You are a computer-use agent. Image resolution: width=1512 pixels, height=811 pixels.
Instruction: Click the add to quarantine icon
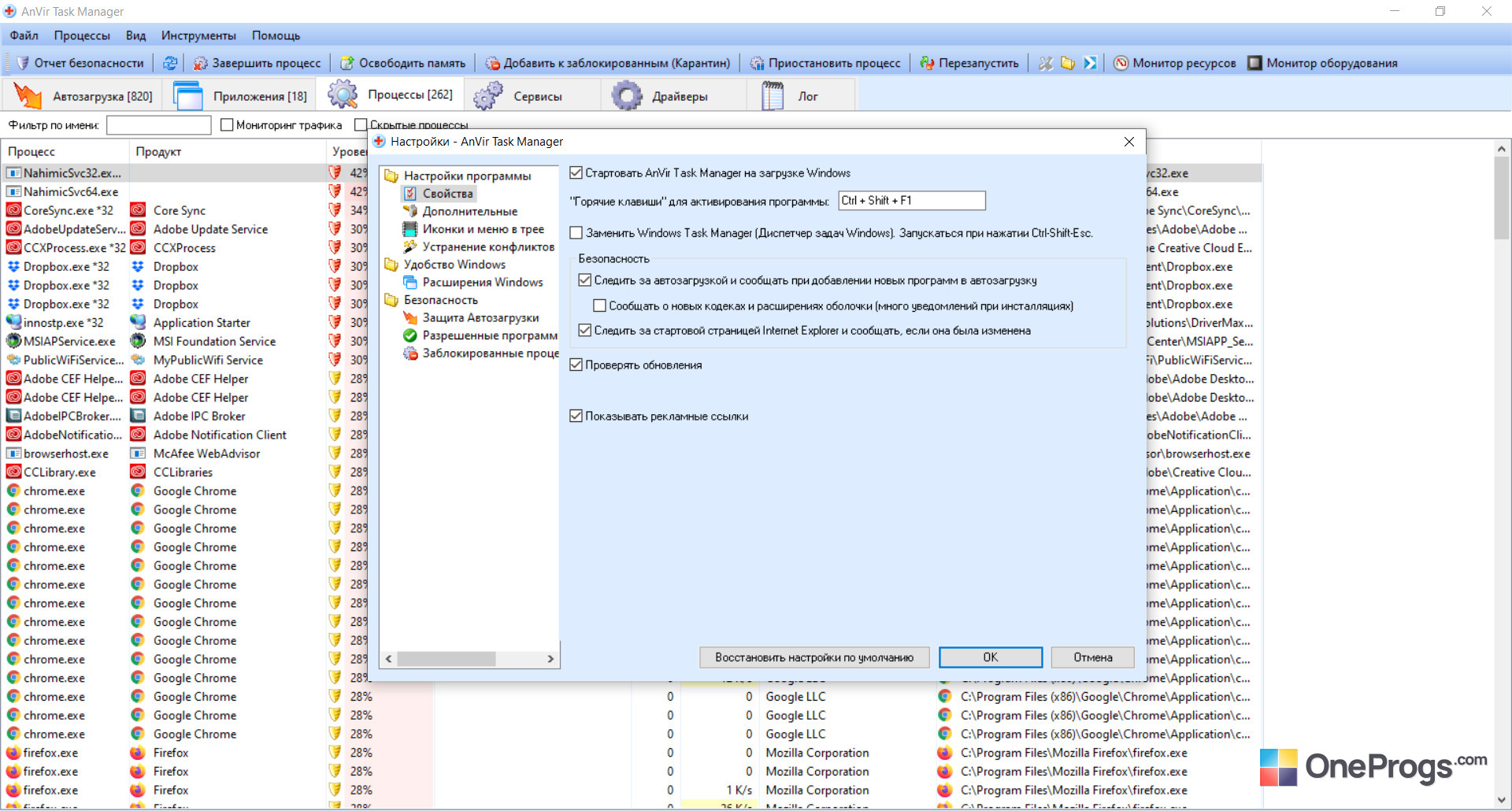(493, 63)
